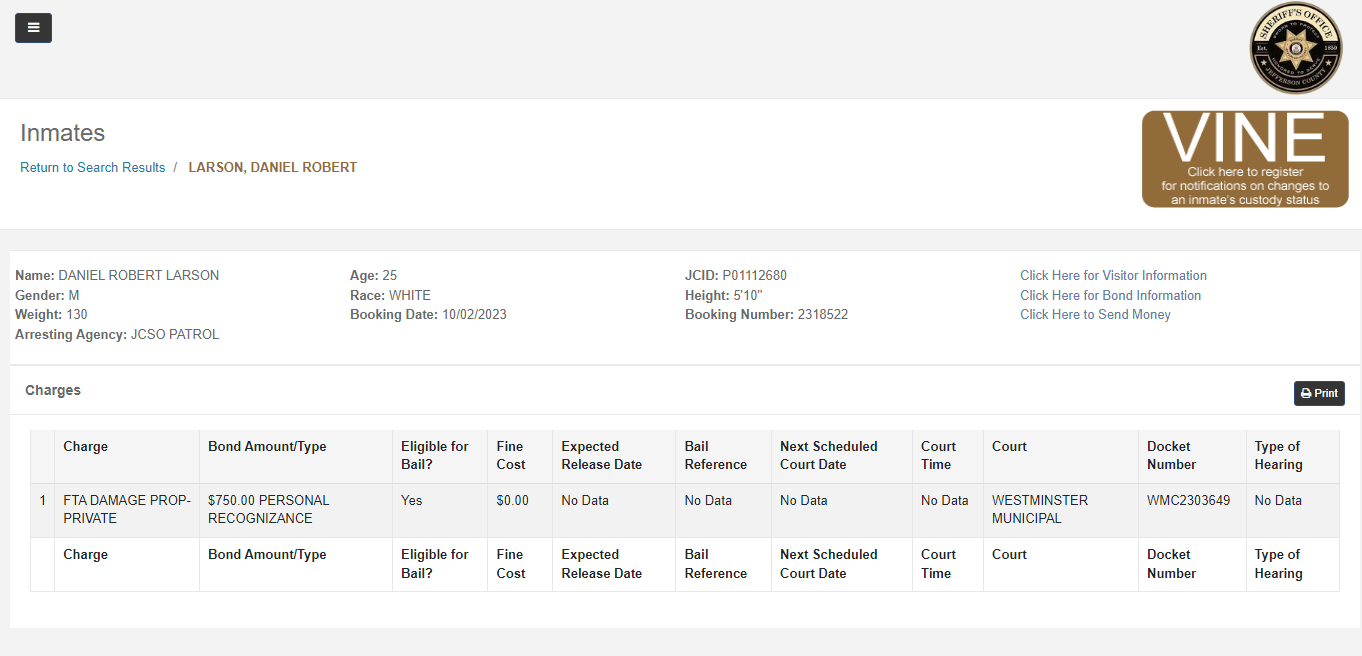The image size is (1362, 656).
Task: Click bottom Charge footer header
Action: point(127,564)
